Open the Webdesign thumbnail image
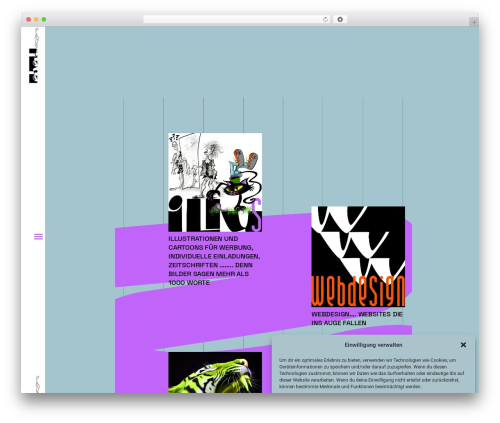This screenshot has width=500, height=423. [x=358, y=256]
